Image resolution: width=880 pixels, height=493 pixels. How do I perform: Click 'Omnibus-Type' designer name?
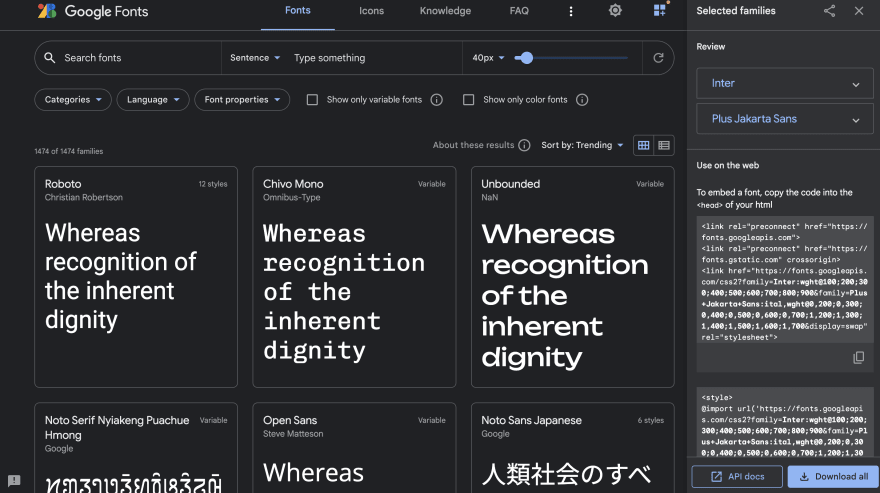(x=291, y=198)
